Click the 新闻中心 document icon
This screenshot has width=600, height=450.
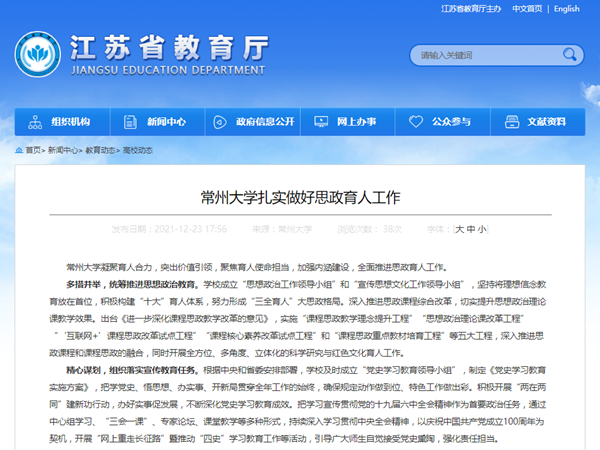(128, 122)
